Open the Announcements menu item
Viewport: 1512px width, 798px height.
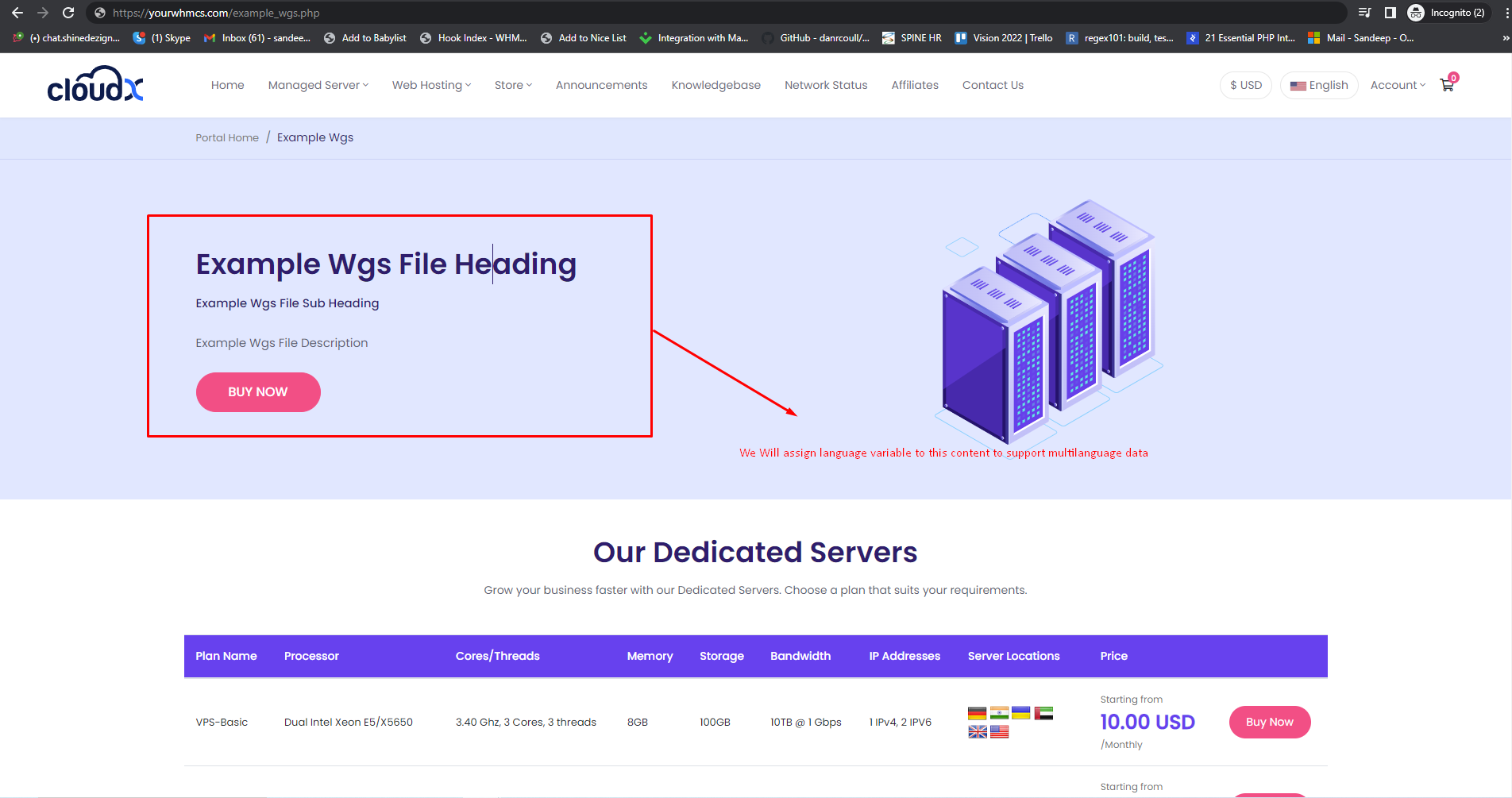pyautogui.click(x=601, y=85)
